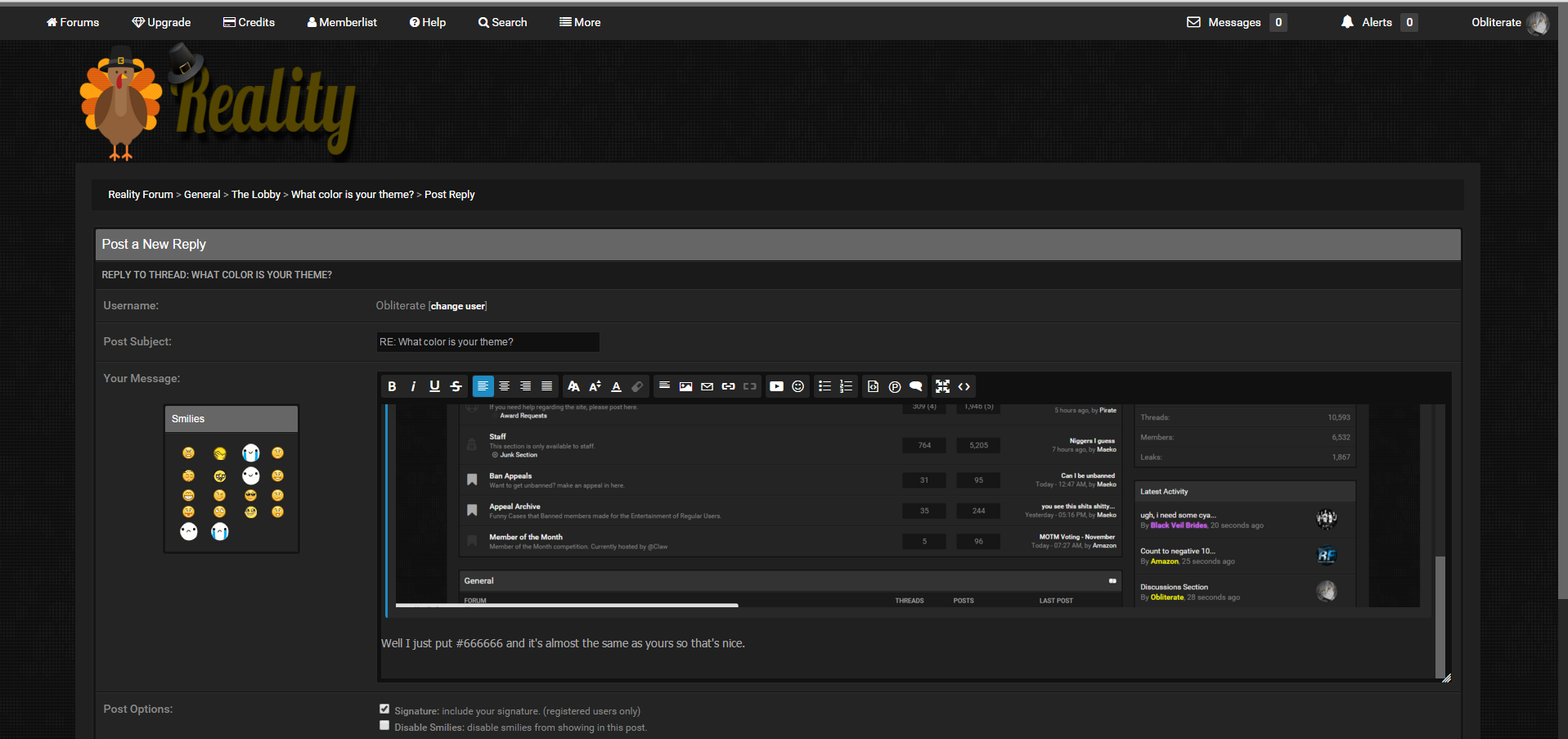The image size is (1568, 739).
Task: Focus the Post Subject field
Action: pyautogui.click(x=488, y=342)
